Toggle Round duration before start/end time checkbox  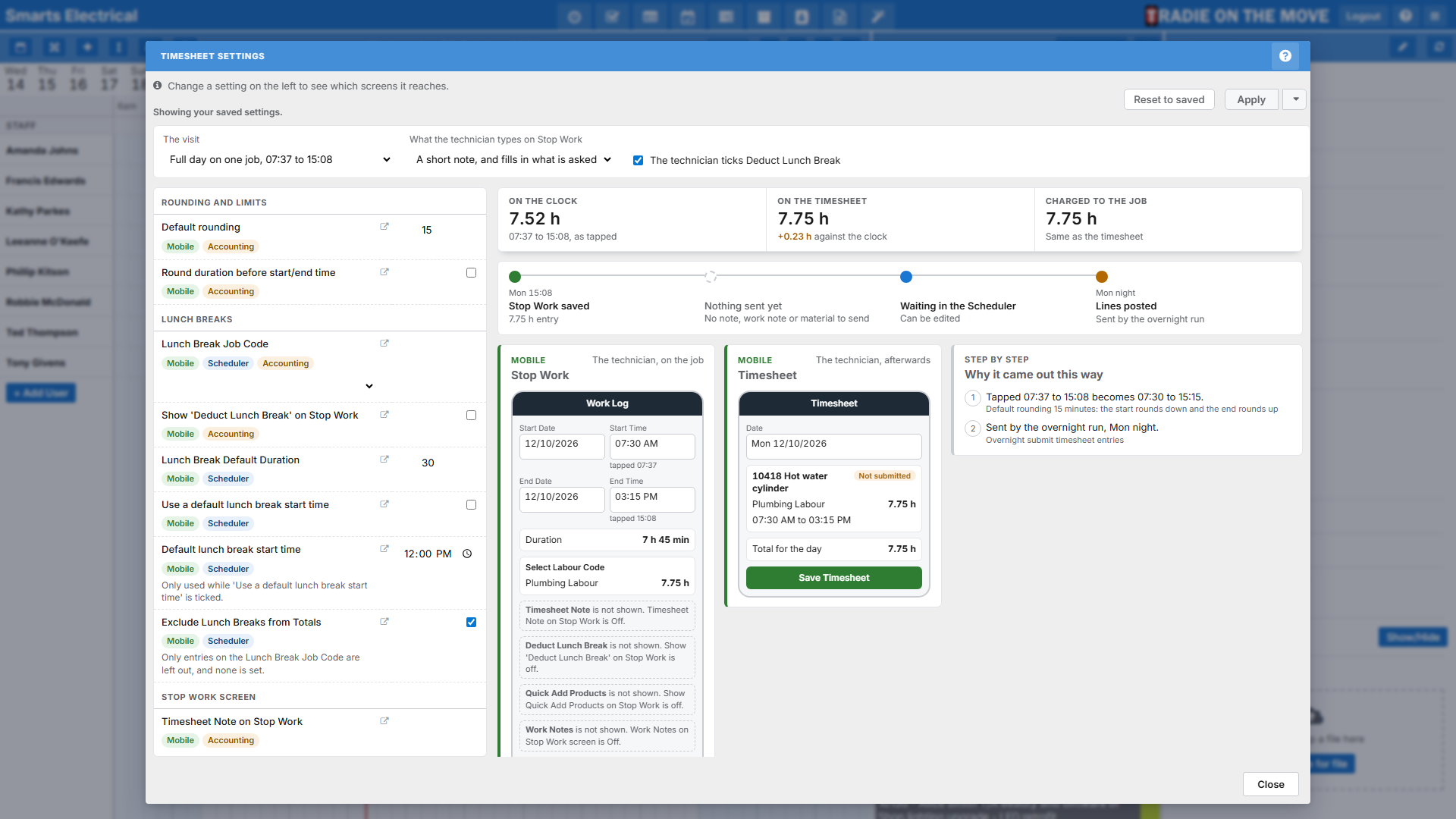point(471,273)
